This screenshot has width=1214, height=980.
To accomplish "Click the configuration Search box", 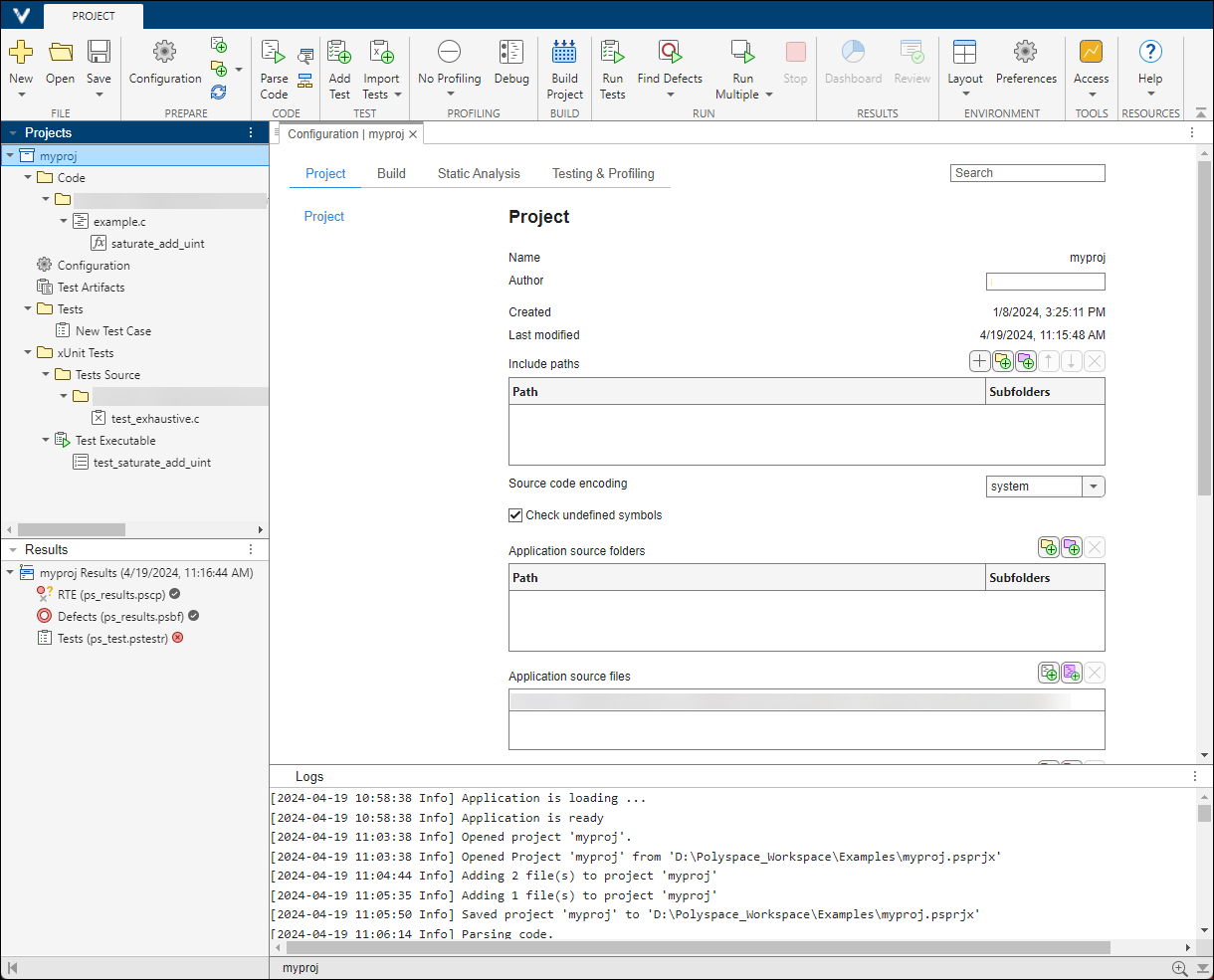I will [1027, 173].
